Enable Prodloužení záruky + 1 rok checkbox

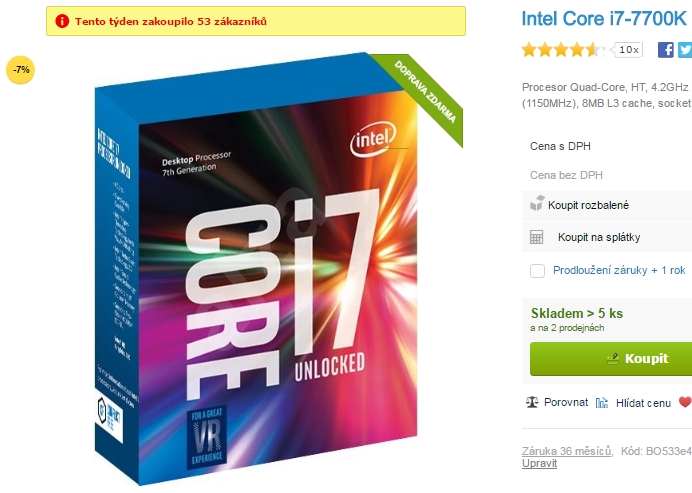coord(537,271)
